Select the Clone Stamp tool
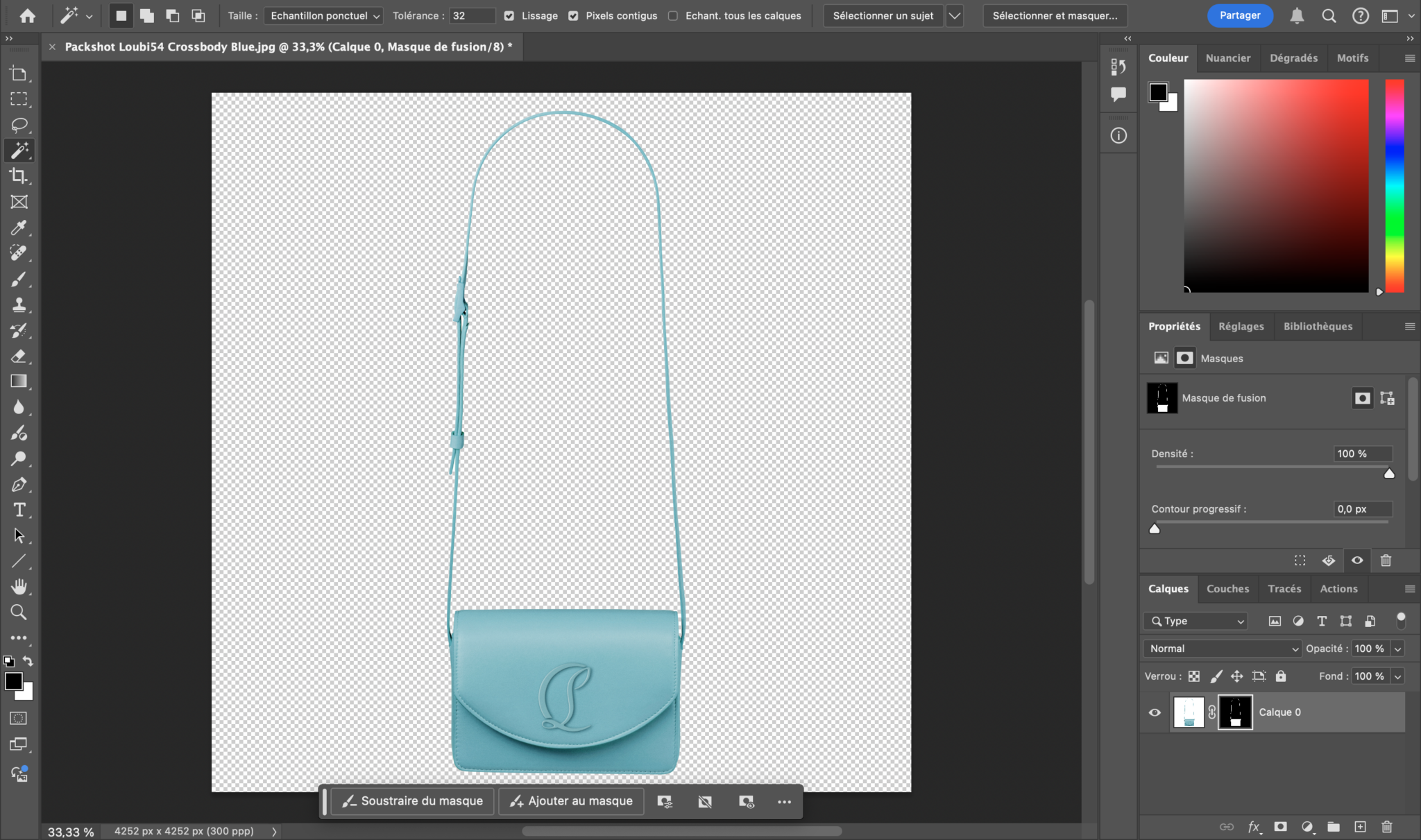1421x840 pixels. [x=19, y=305]
